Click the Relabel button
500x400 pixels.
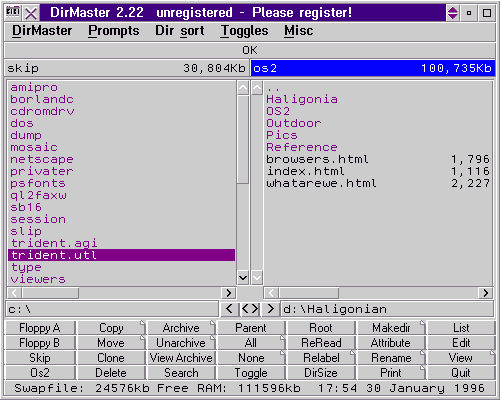pyautogui.click(x=321, y=358)
